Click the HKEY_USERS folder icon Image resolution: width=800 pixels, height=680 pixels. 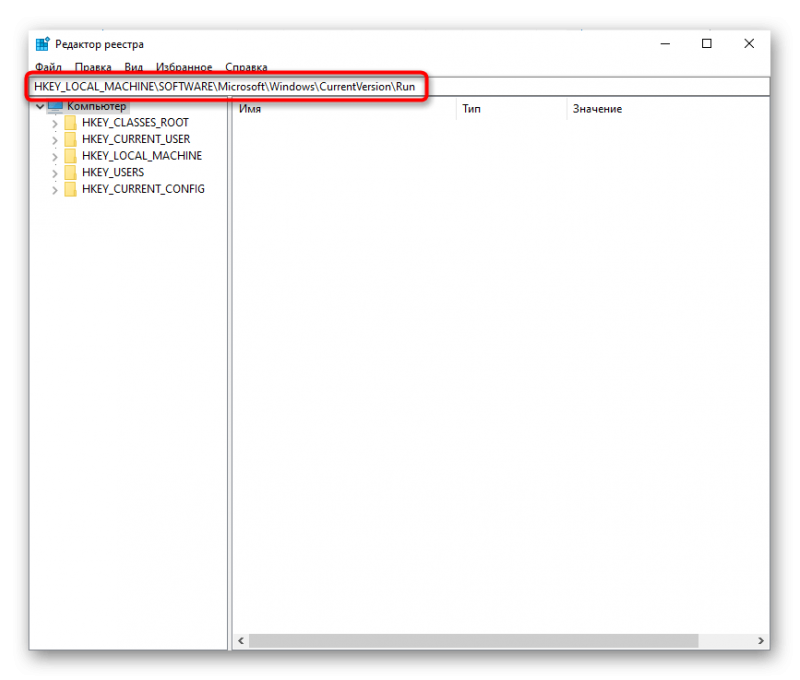pyautogui.click(x=70, y=172)
